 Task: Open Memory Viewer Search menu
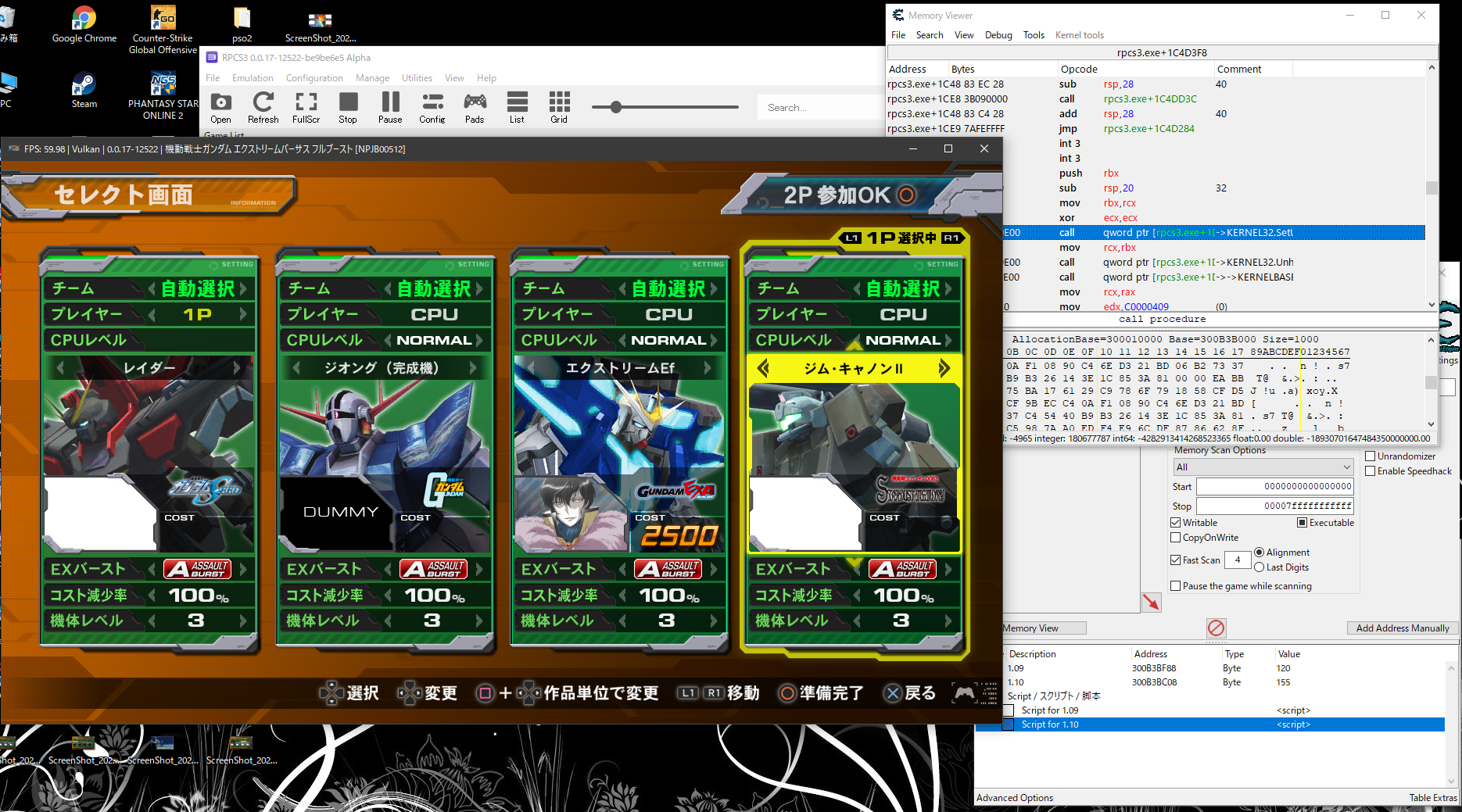pos(930,35)
